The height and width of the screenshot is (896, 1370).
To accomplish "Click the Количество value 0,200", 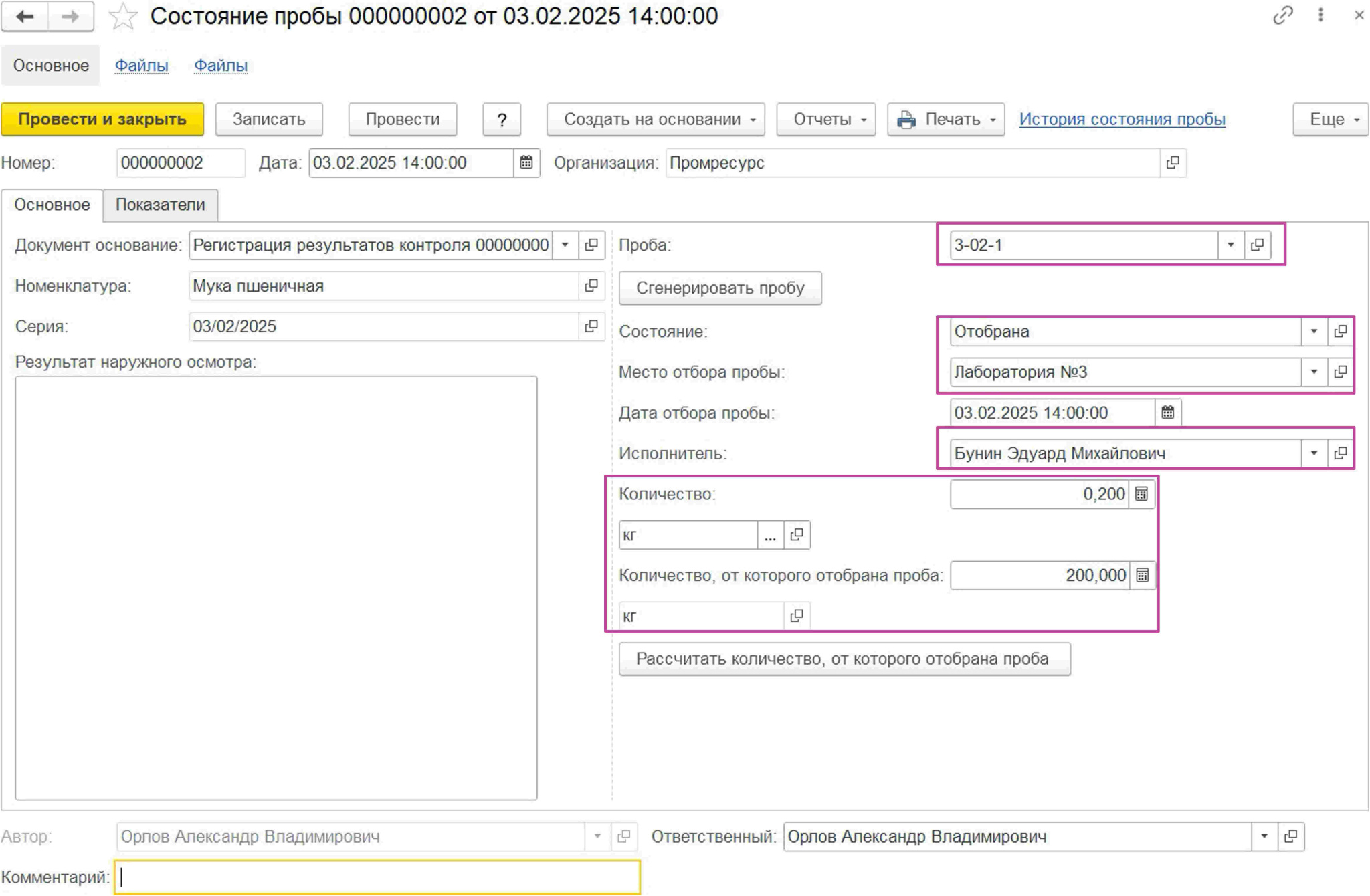I will (x=1040, y=494).
